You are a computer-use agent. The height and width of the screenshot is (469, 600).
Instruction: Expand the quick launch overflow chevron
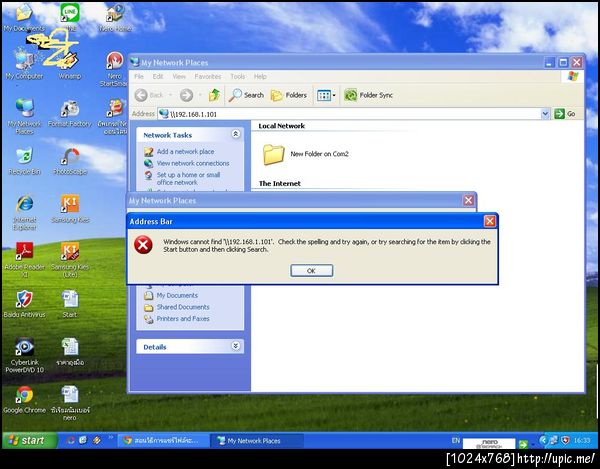coord(111,437)
